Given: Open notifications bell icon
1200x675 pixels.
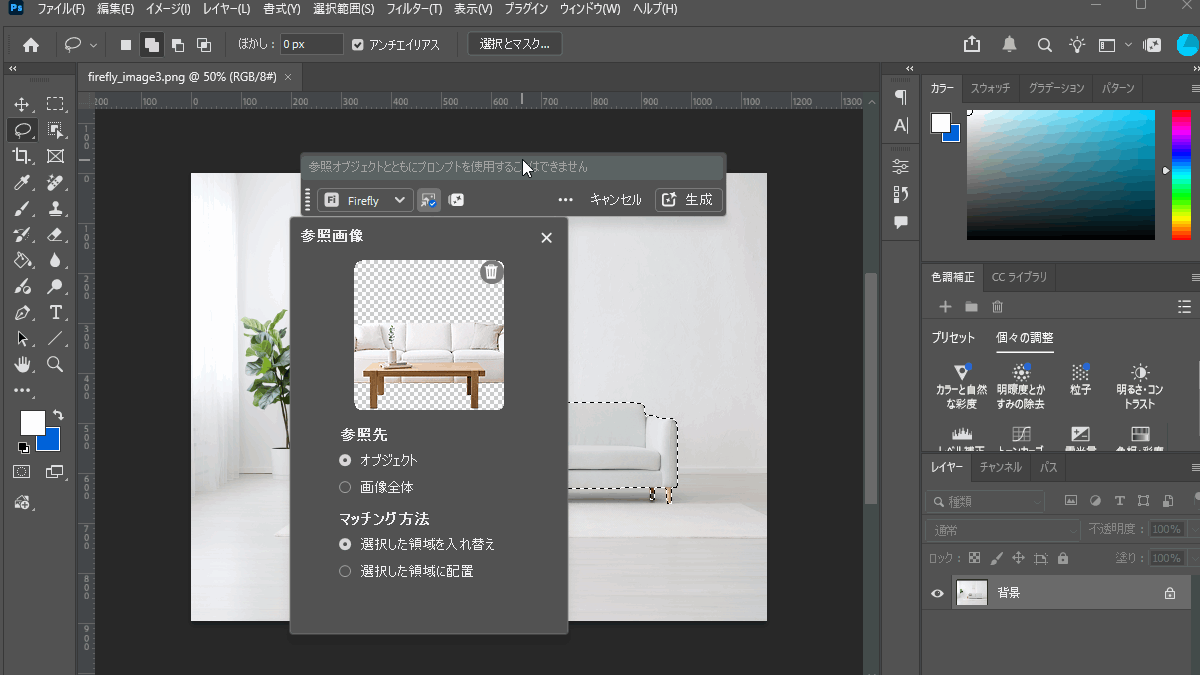Looking at the screenshot, I should tap(1009, 44).
